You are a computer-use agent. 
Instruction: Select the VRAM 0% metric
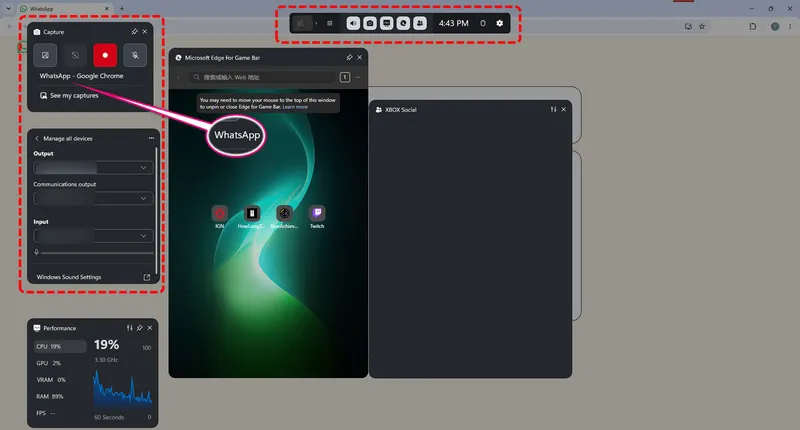[x=60, y=380]
